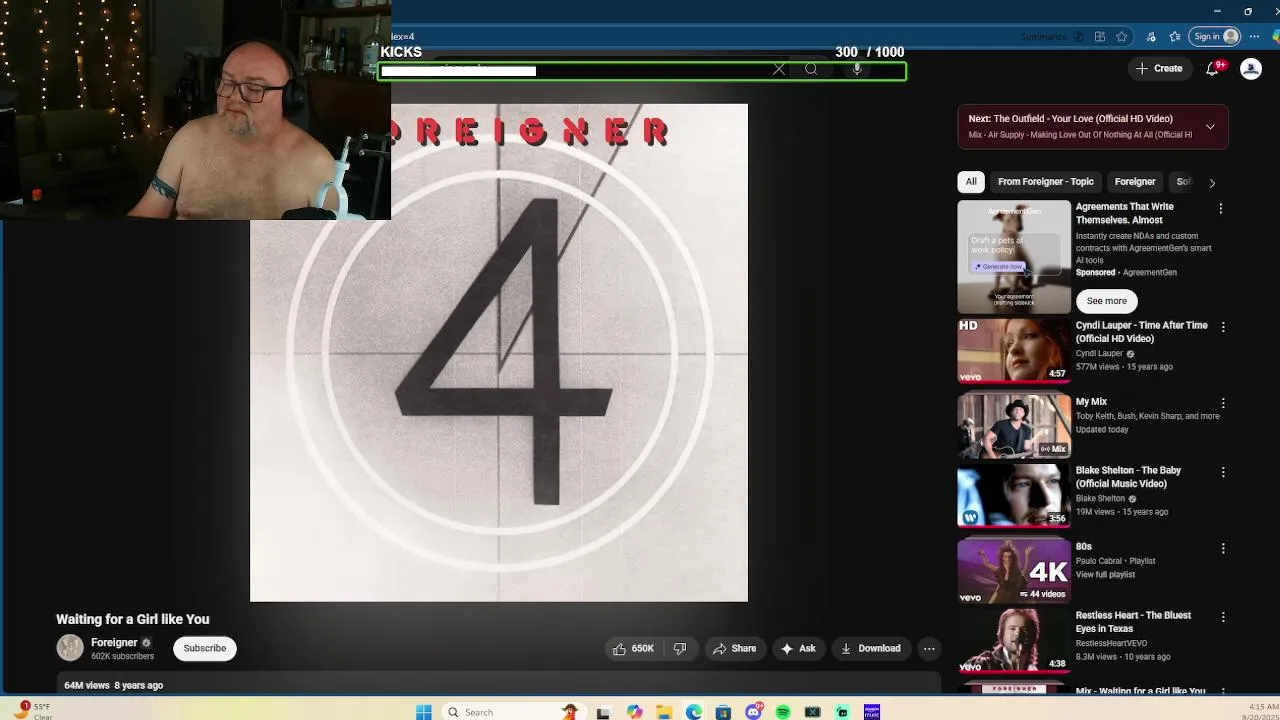Open the Edge favorites list icon

1175,37
